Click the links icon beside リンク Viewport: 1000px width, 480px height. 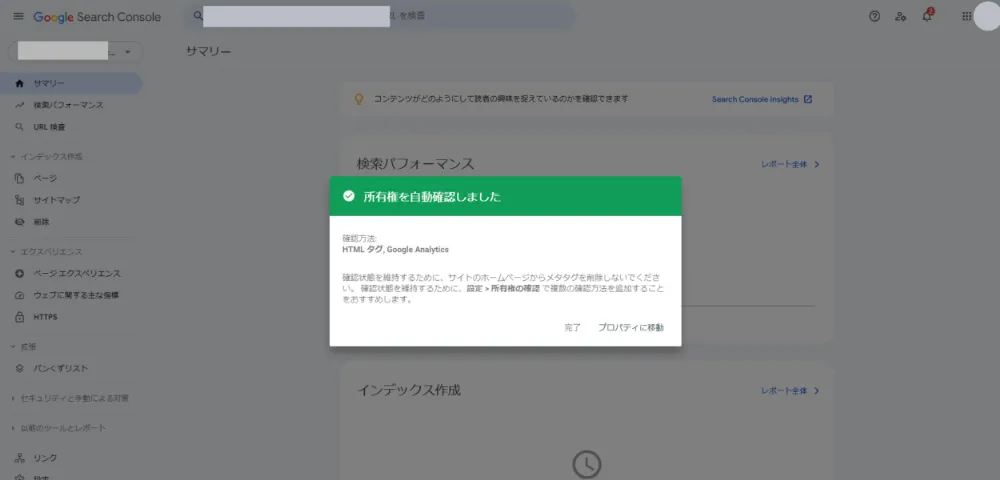tap(19, 458)
